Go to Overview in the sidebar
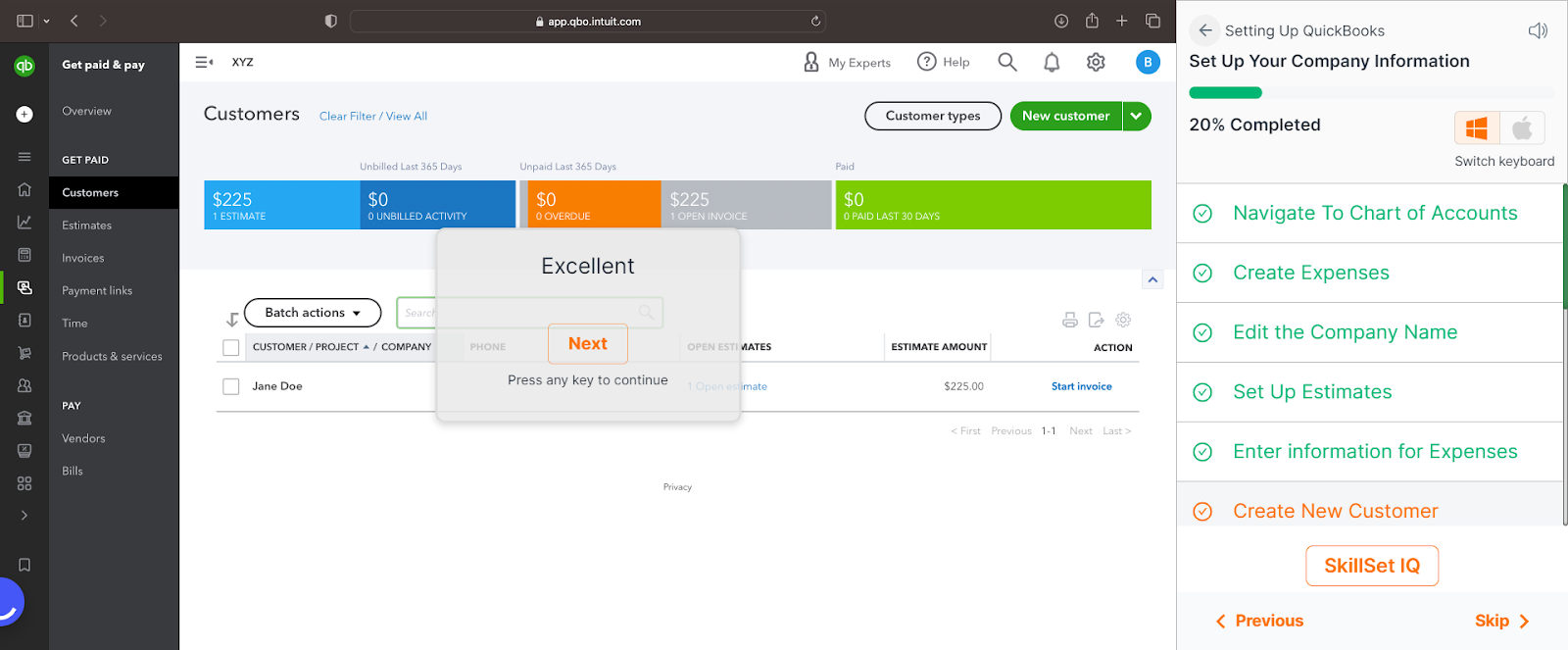This screenshot has width=1568, height=650. point(87,111)
